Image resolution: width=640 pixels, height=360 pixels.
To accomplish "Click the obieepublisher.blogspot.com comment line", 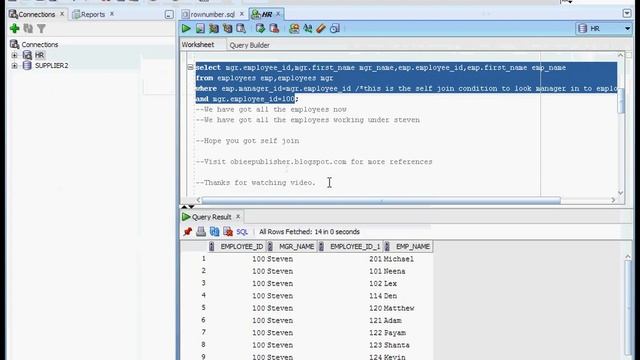I will point(314,162).
